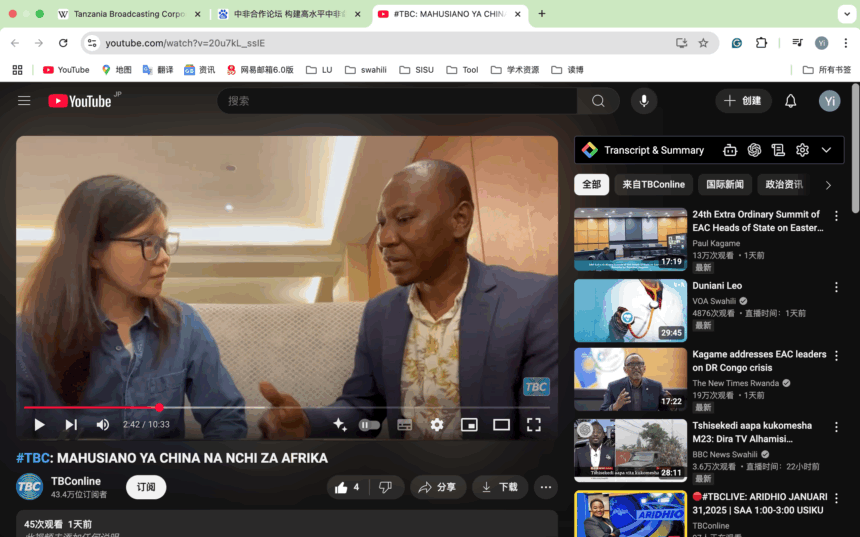Show more filter chips with right arrow
Image resolution: width=860 pixels, height=537 pixels.
tap(828, 185)
